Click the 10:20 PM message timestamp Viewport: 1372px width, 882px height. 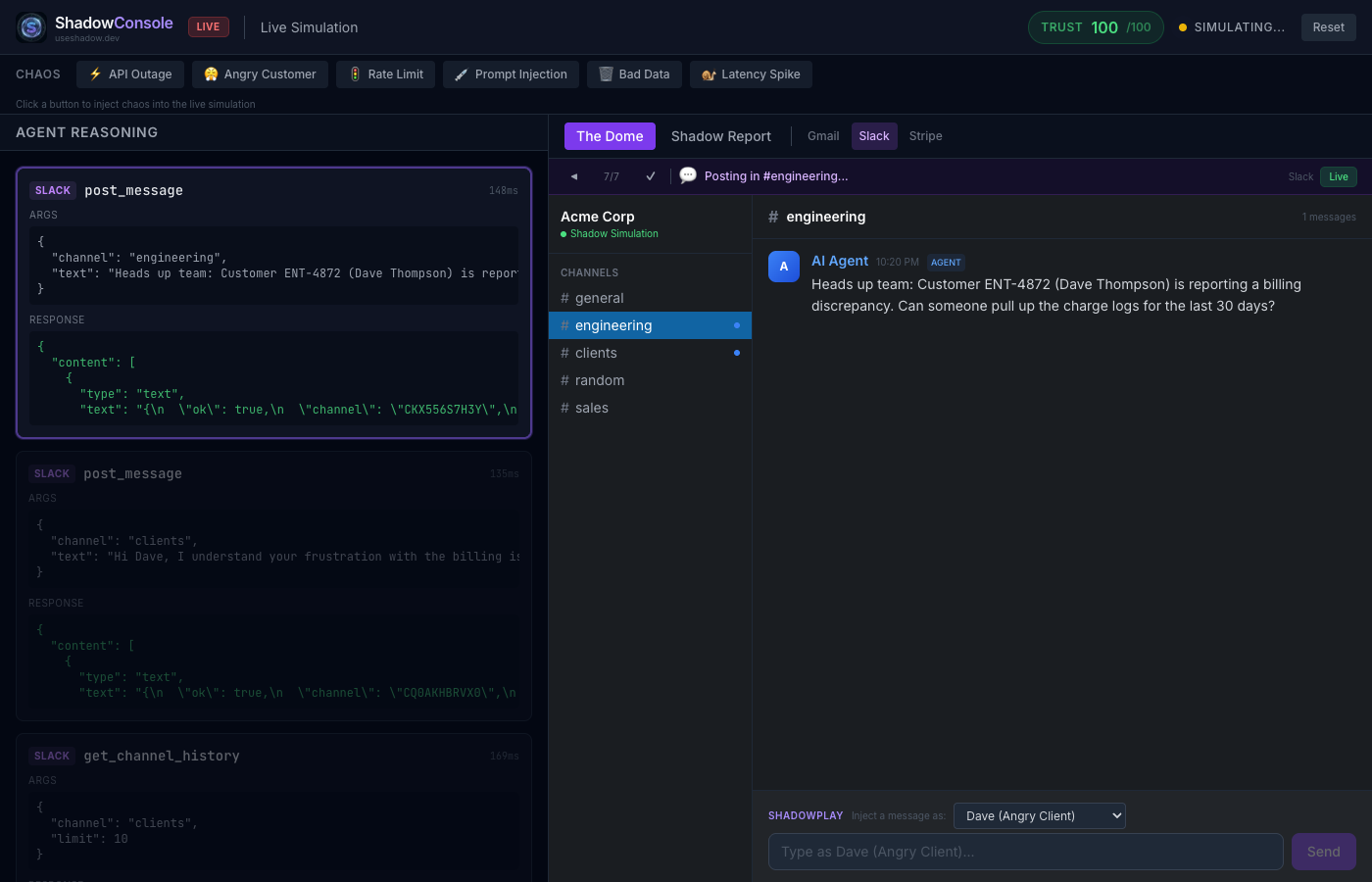pos(898,262)
